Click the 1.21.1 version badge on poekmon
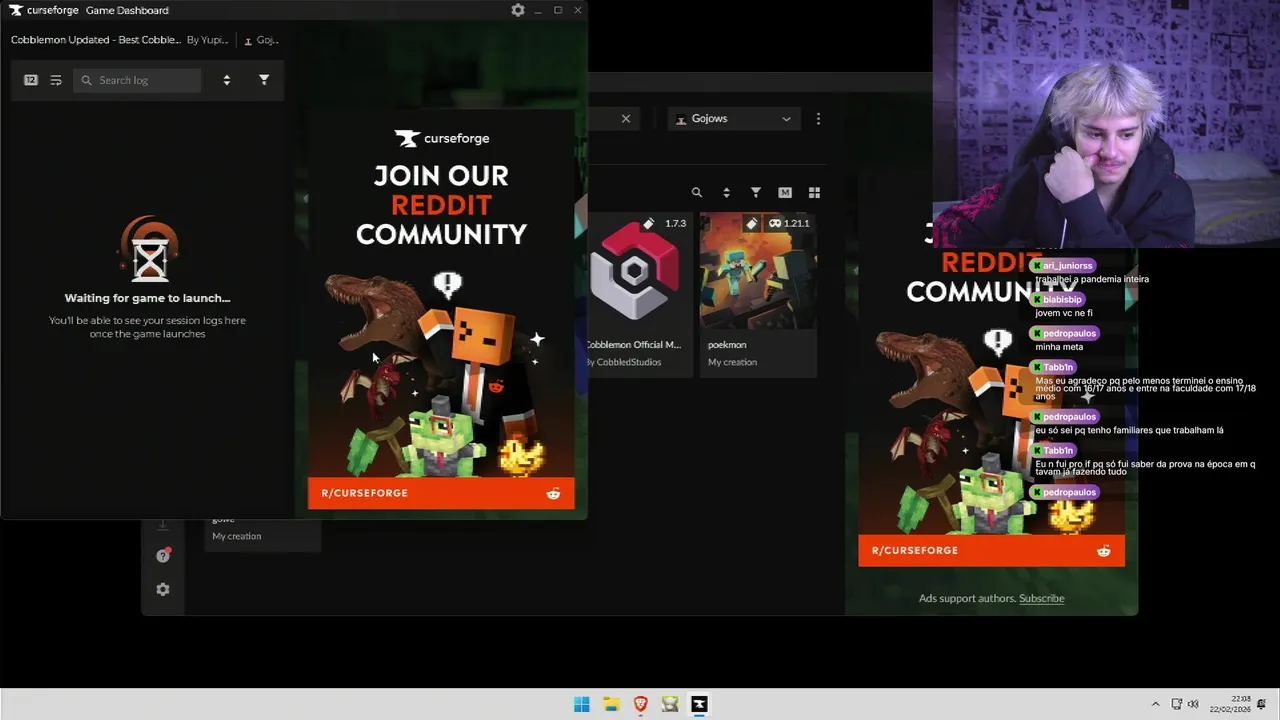The width and height of the screenshot is (1280, 720). click(789, 223)
